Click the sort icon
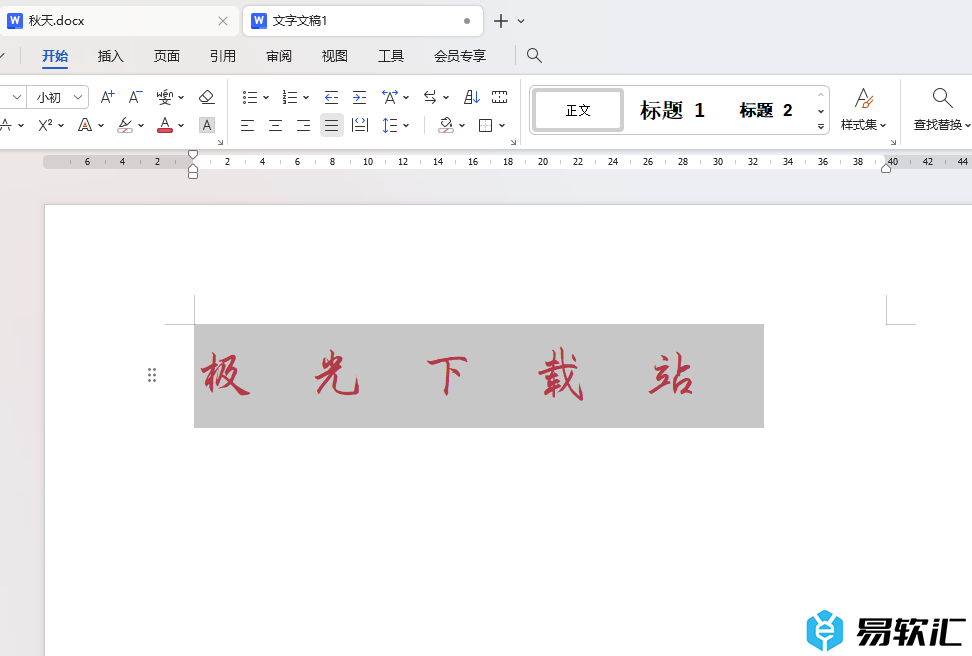 (472, 97)
